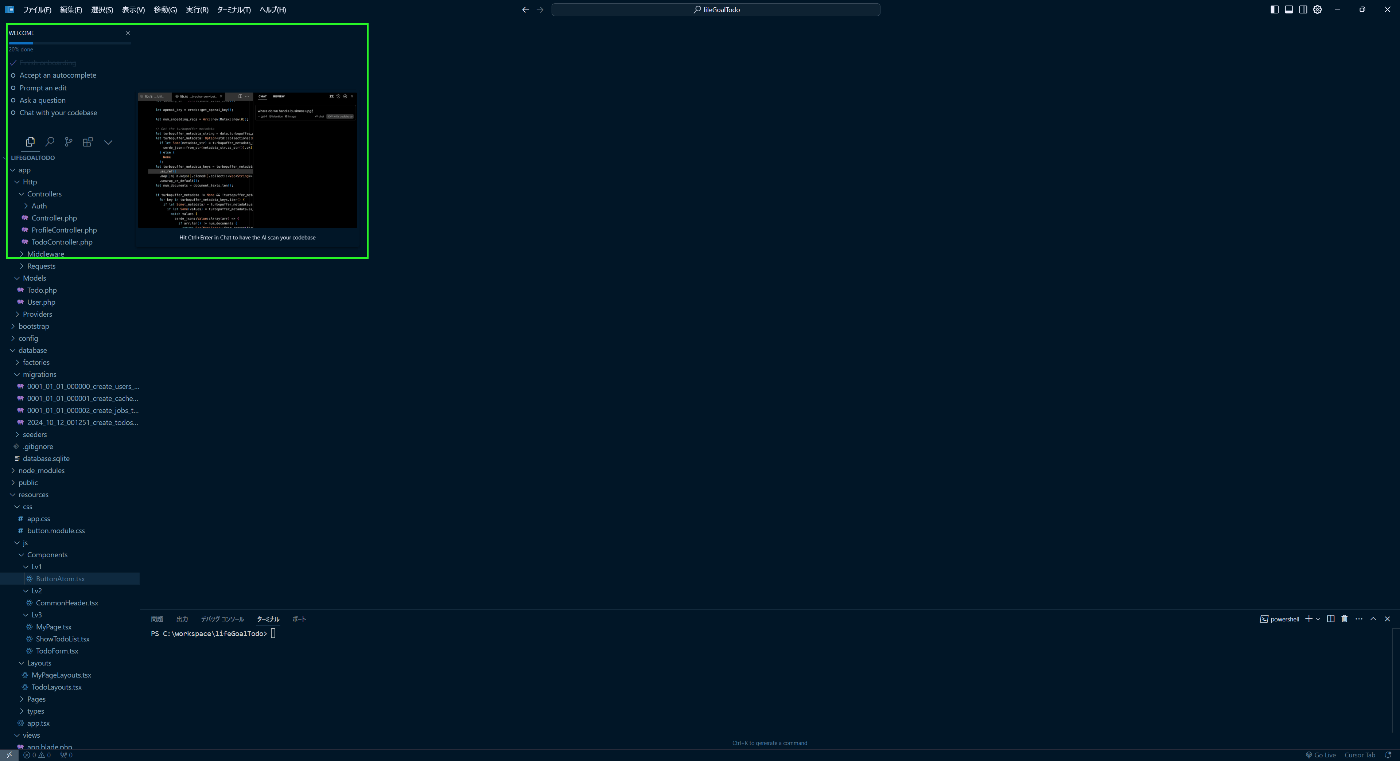The height and width of the screenshot is (761, 1400).
Task: Open the 実行(R) menu
Action: (197, 9)
